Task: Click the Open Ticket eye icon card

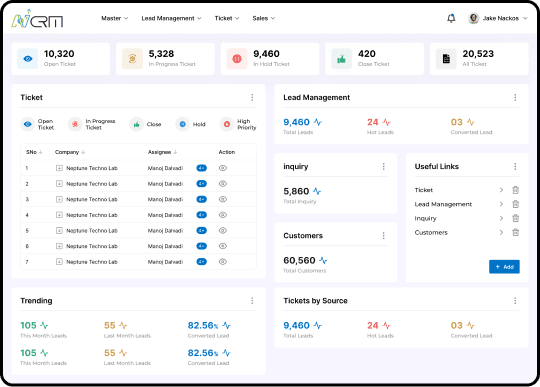Action: (x=28, y=59)
